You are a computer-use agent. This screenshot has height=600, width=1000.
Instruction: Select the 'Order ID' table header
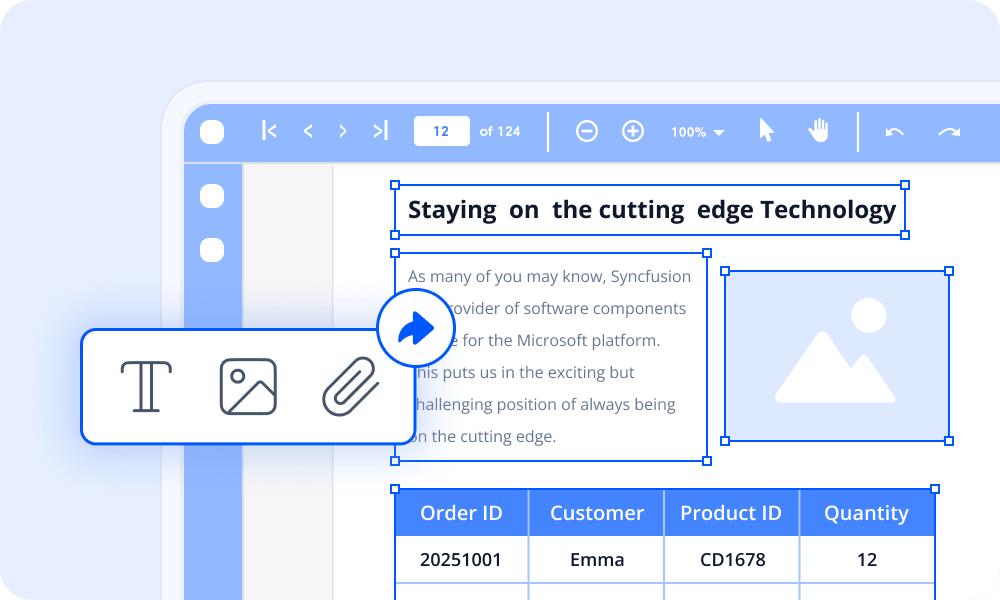pyautogui.click(x=461, y=512)
